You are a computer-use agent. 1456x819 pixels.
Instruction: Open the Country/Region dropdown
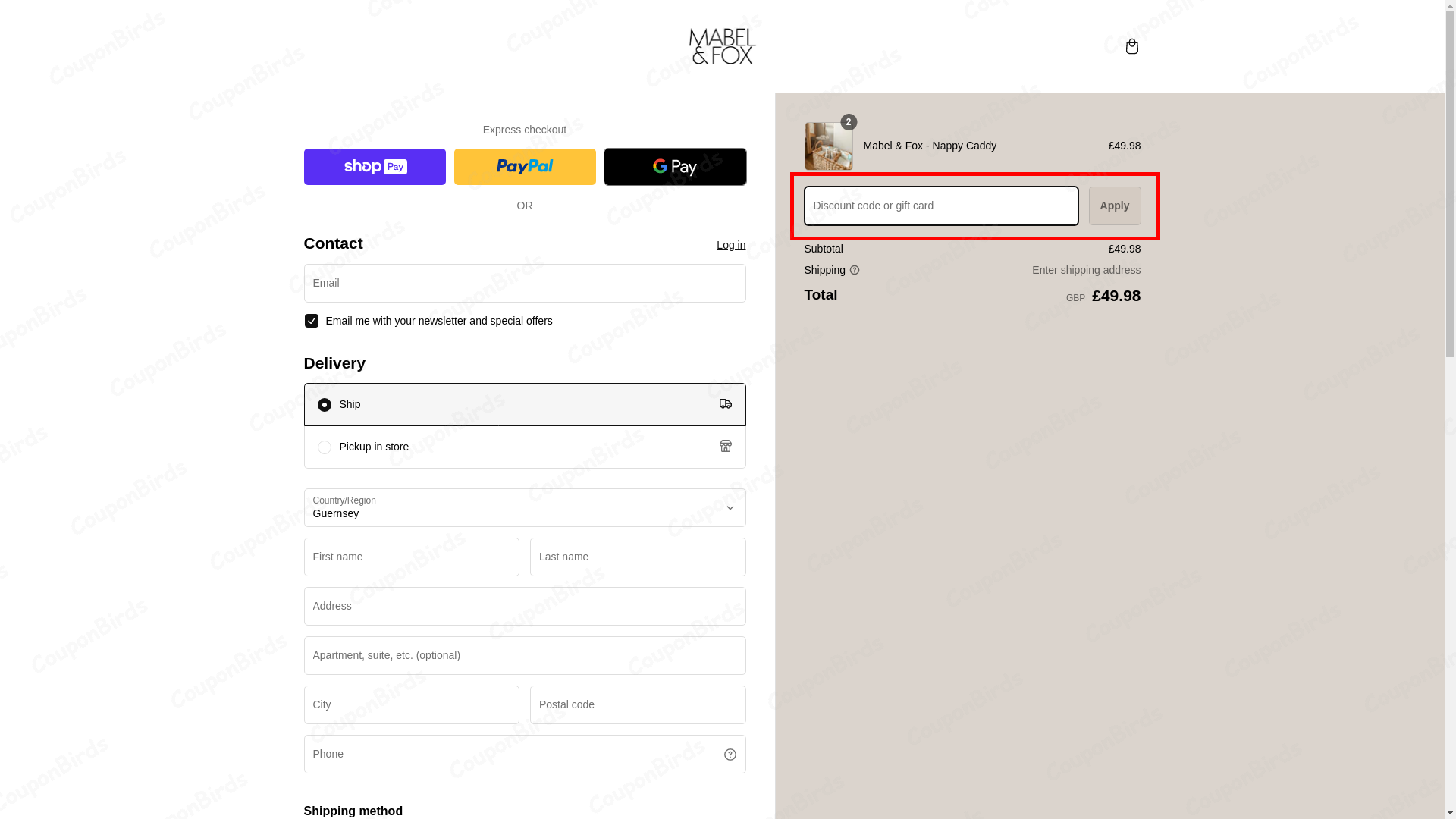(525, 508)
